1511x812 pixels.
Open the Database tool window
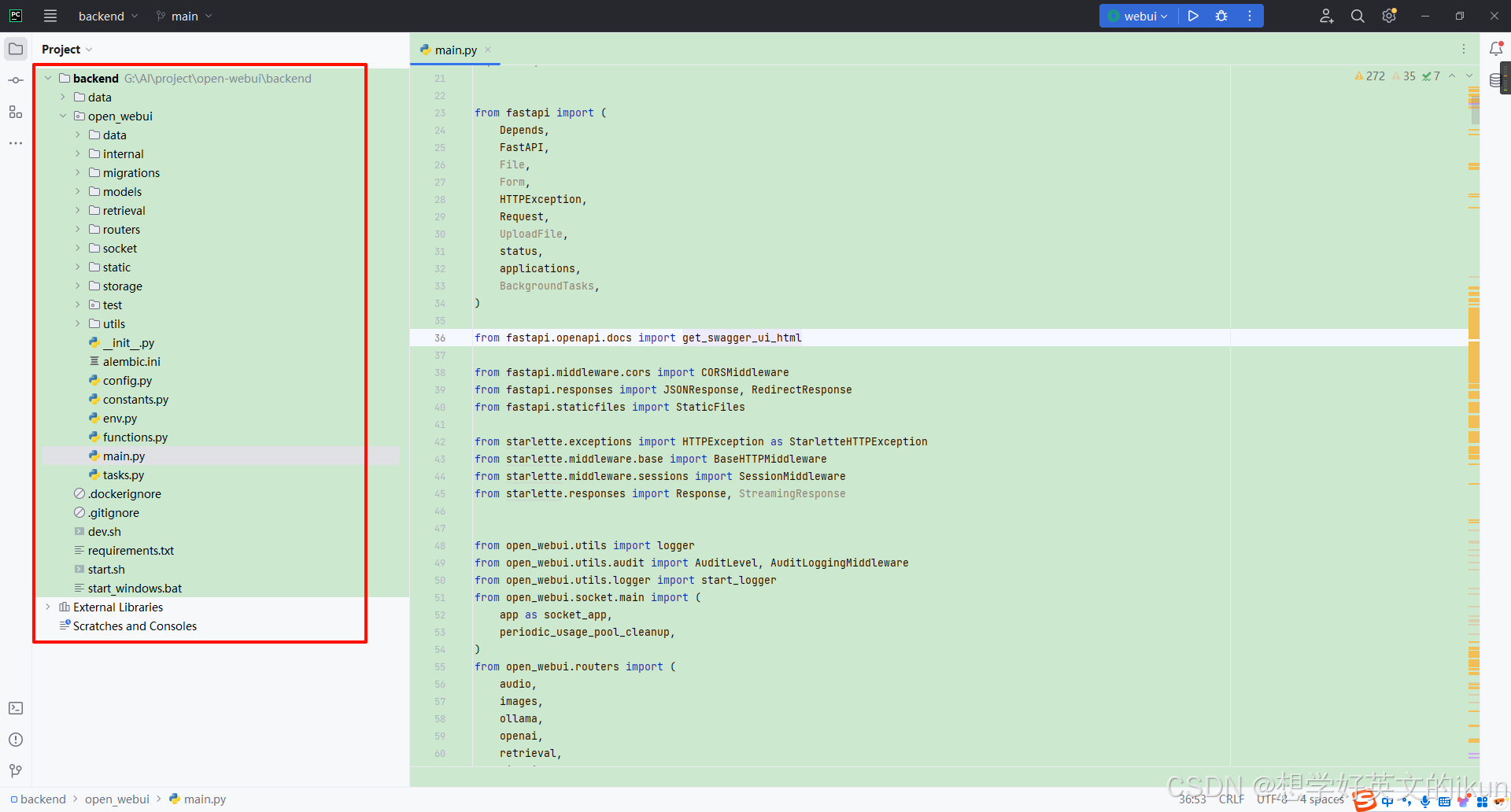click(x=1495, y=80)
